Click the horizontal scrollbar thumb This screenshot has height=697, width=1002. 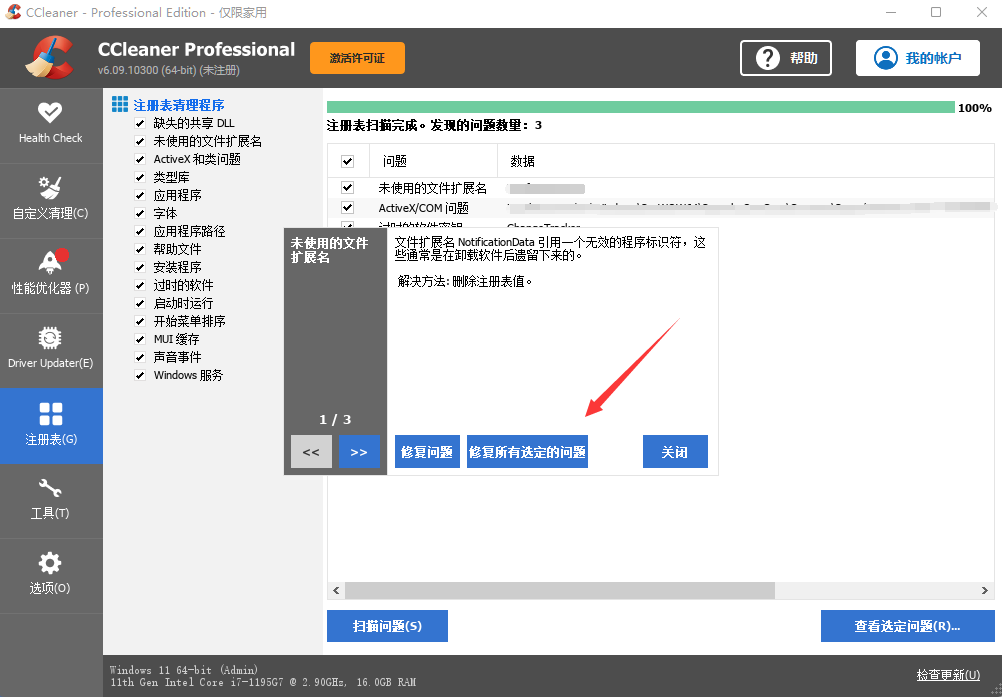click(x=560, y=590)
